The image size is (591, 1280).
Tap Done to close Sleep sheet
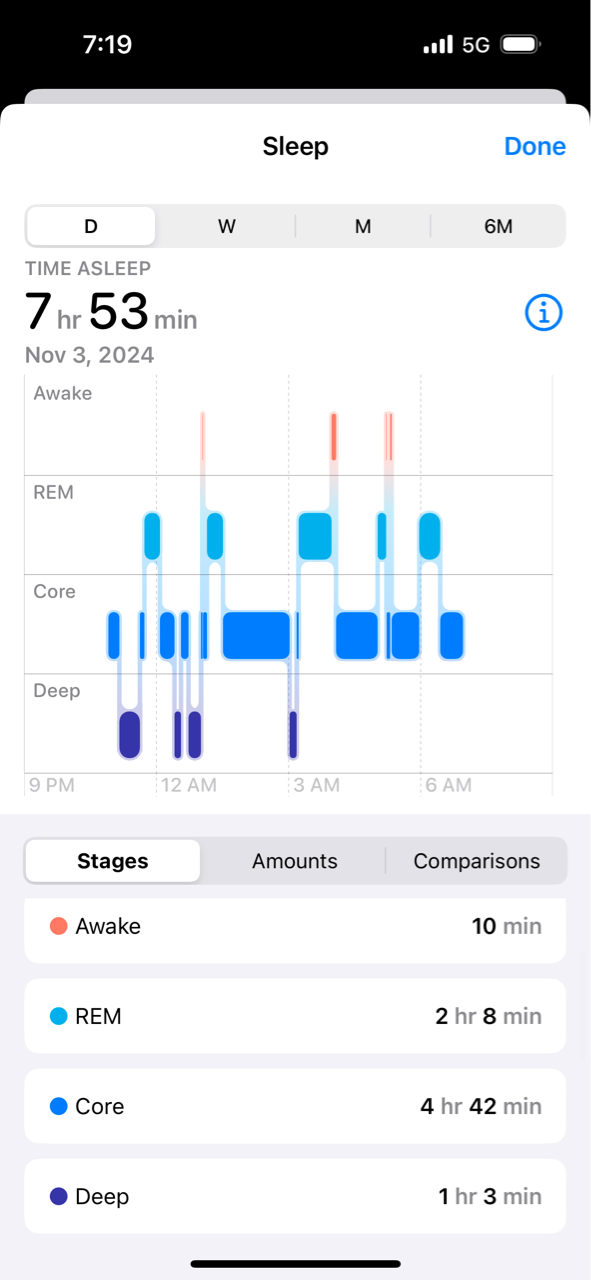click(535, 146)
